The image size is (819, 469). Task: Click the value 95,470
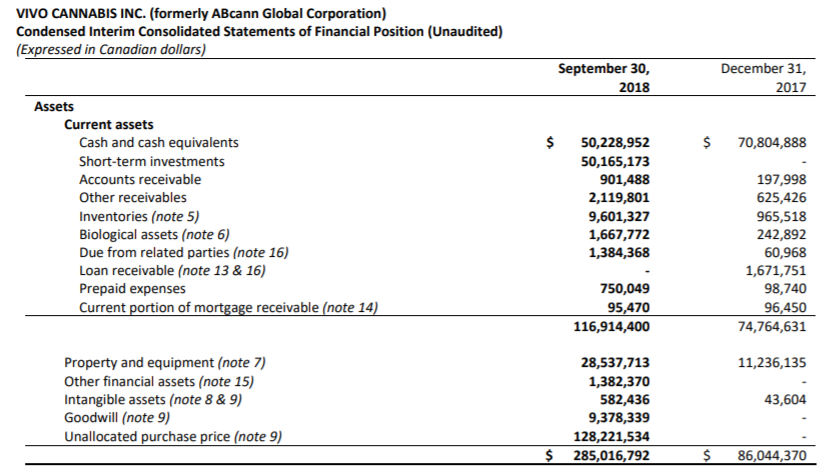click(628, 307)
